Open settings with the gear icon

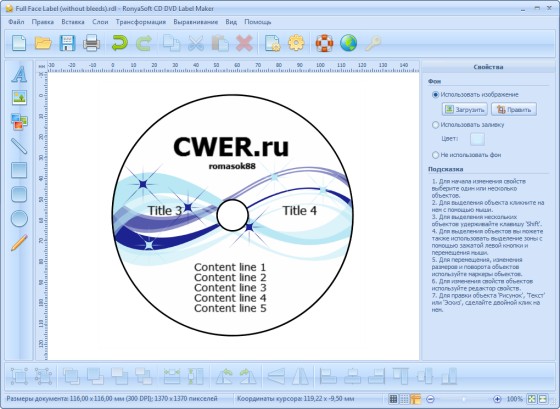[x=296, y=43]
